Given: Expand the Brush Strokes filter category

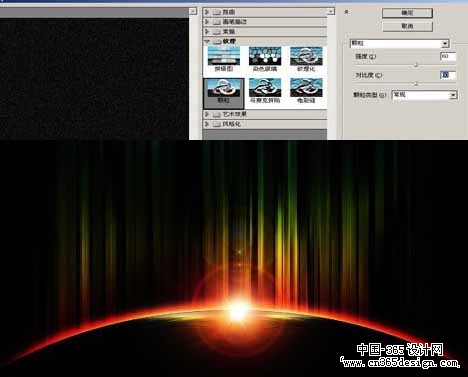Looking at the screenshot, I should pos(207,22).
